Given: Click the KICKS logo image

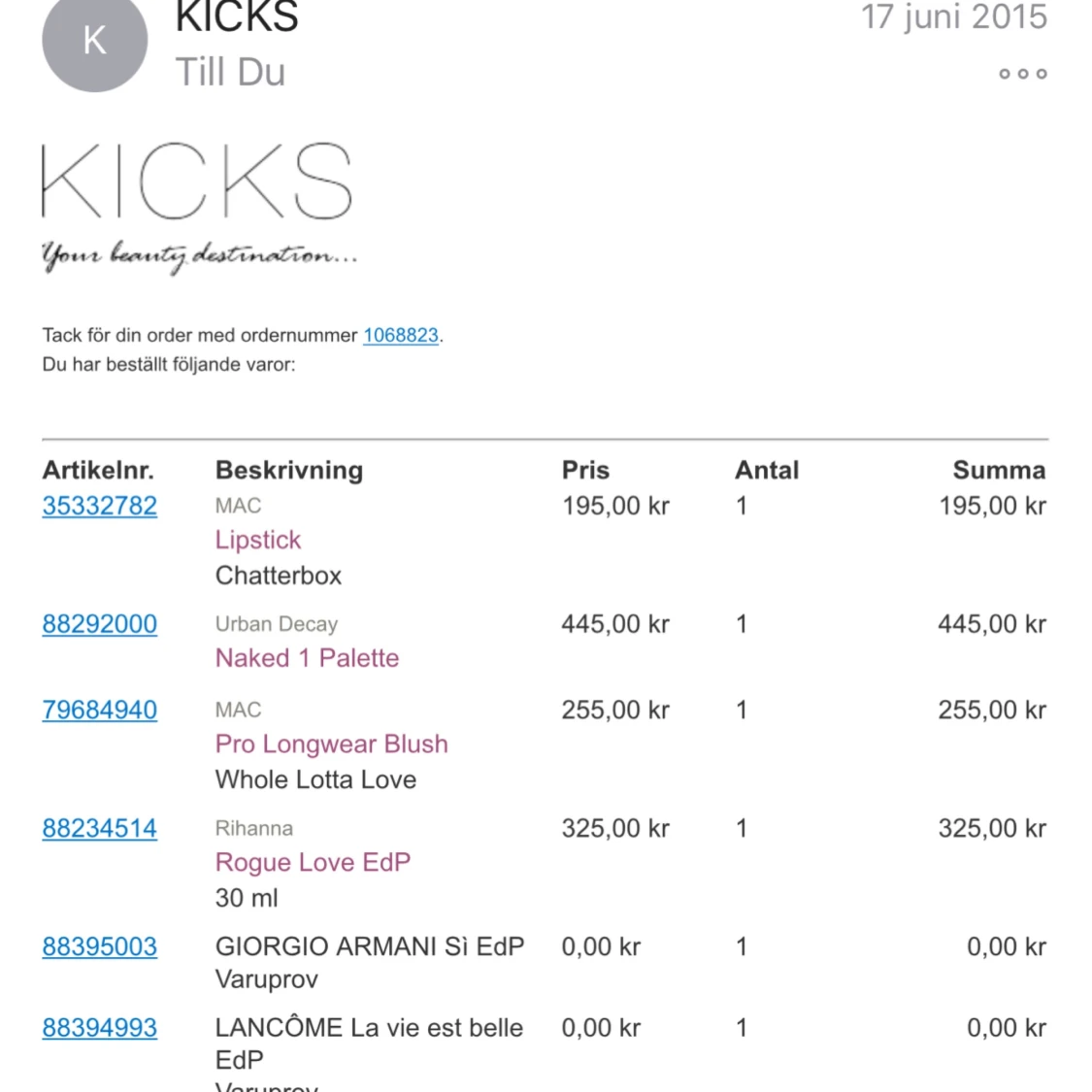Looking at the screenshot, I should [x=196, y=182].
